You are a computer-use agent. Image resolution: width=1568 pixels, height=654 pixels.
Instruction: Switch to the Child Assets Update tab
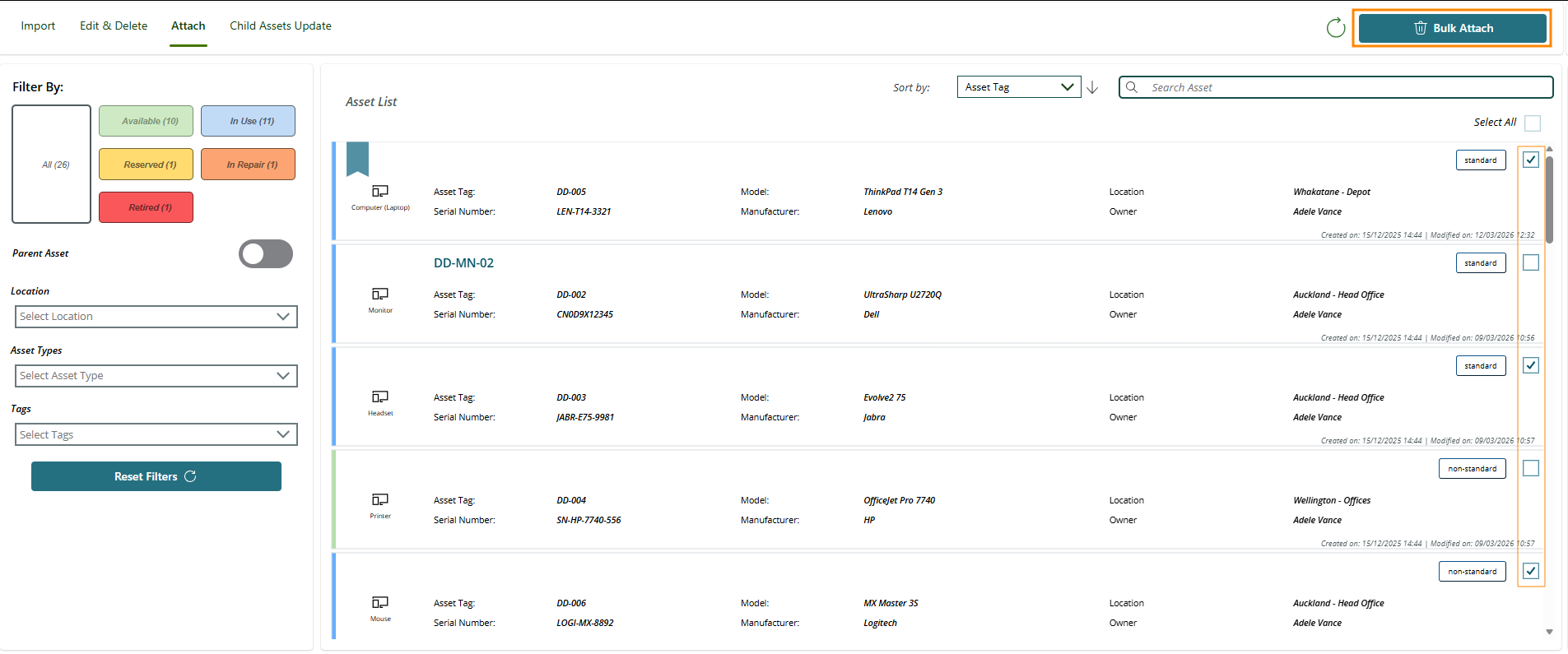click(281, 26)
